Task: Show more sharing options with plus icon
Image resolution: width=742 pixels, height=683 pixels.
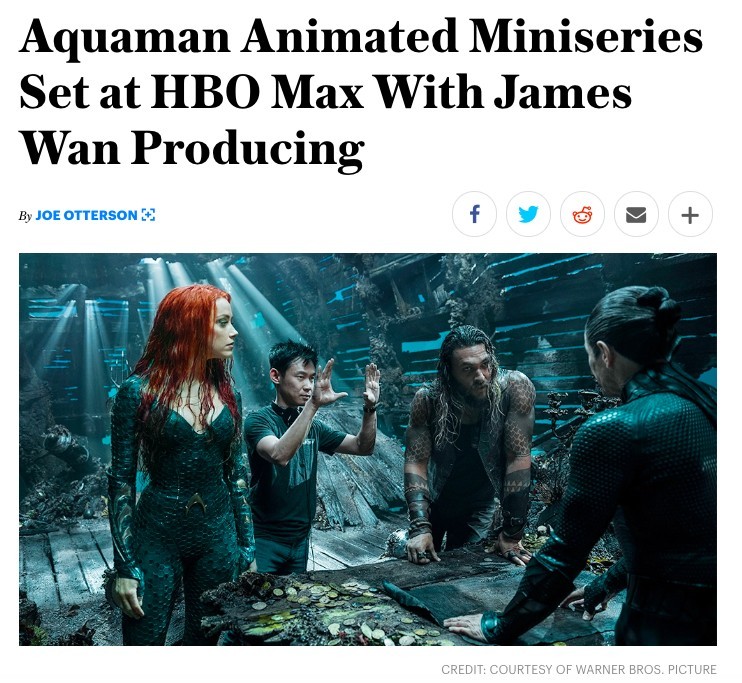Action: pos(690,214)
